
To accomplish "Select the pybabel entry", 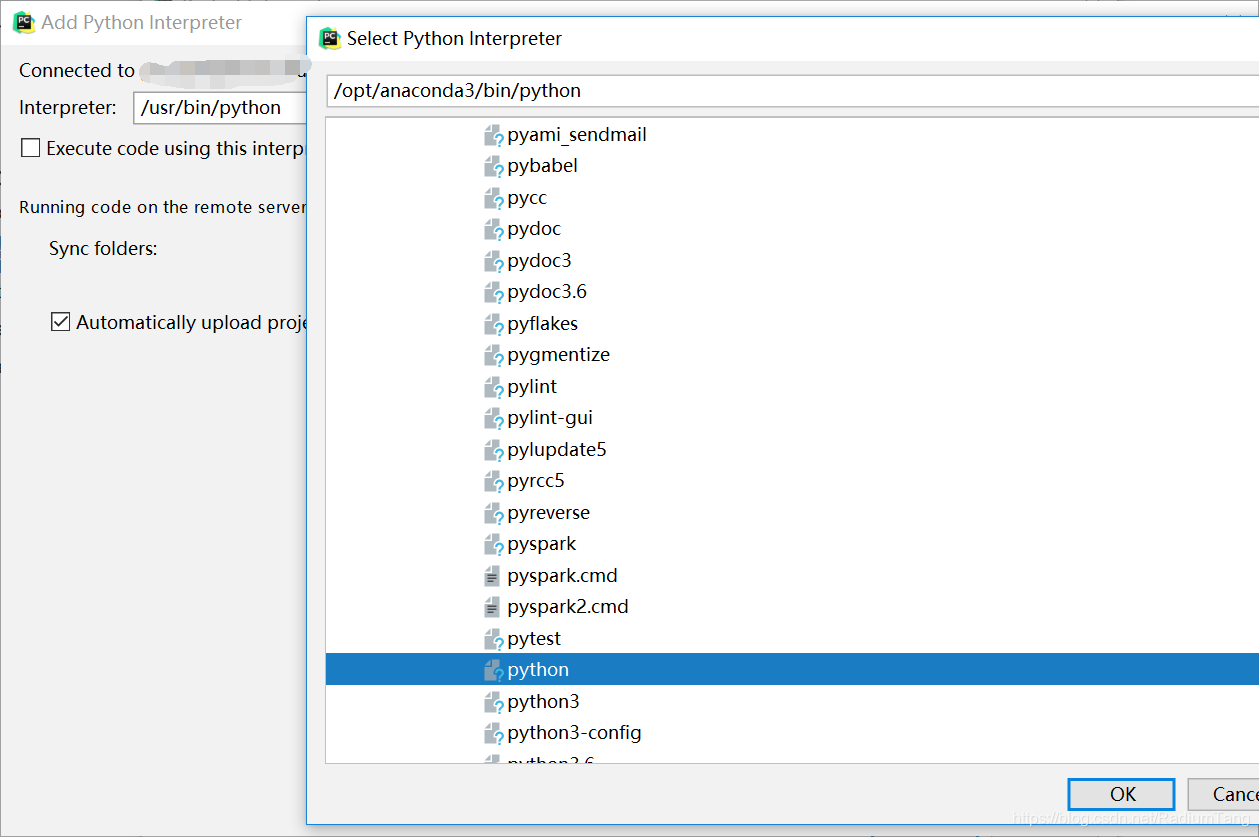I will [542, 166].
